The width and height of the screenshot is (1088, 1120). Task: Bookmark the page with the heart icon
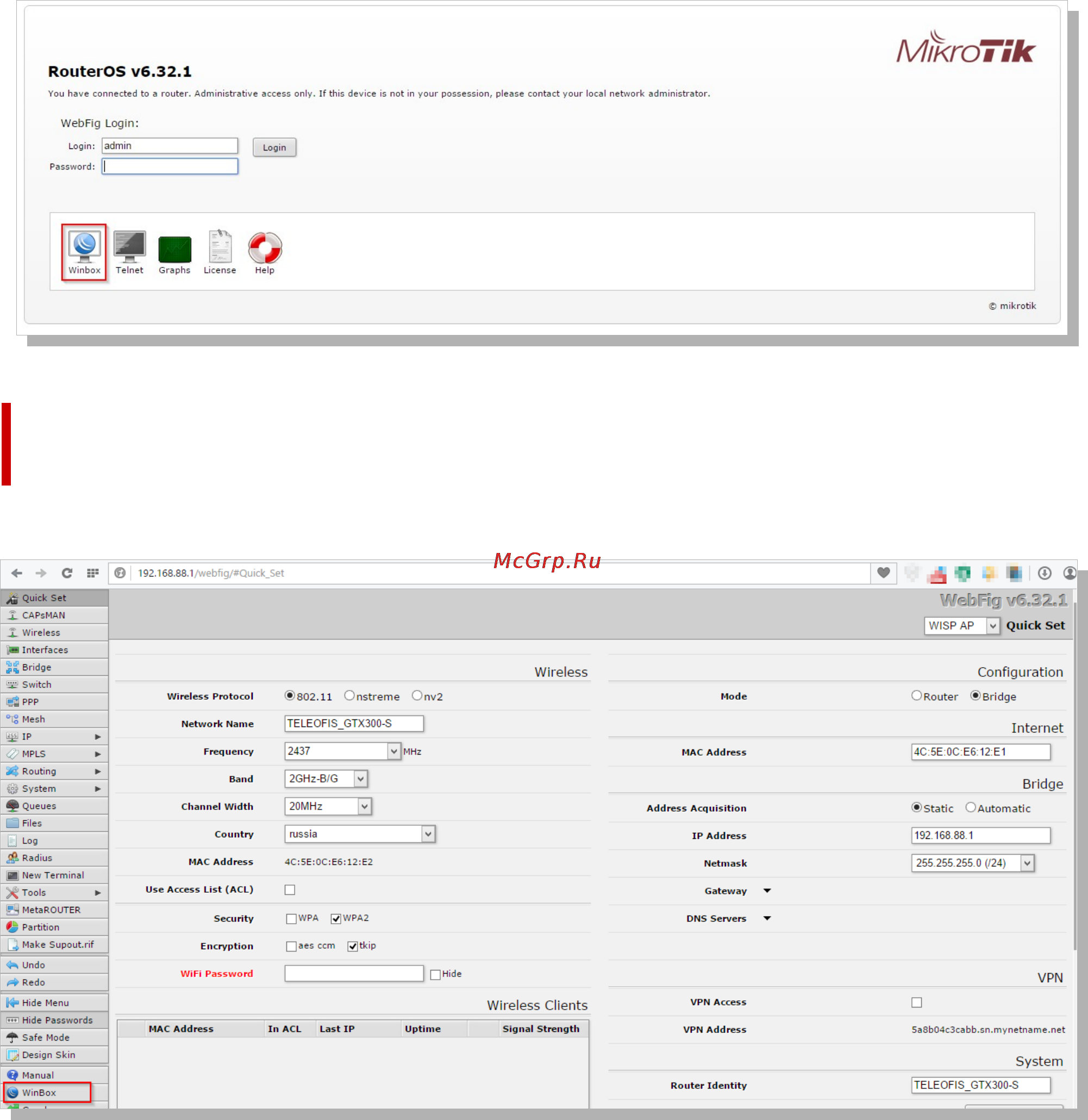pyautogui.click(x=884, y=573)
